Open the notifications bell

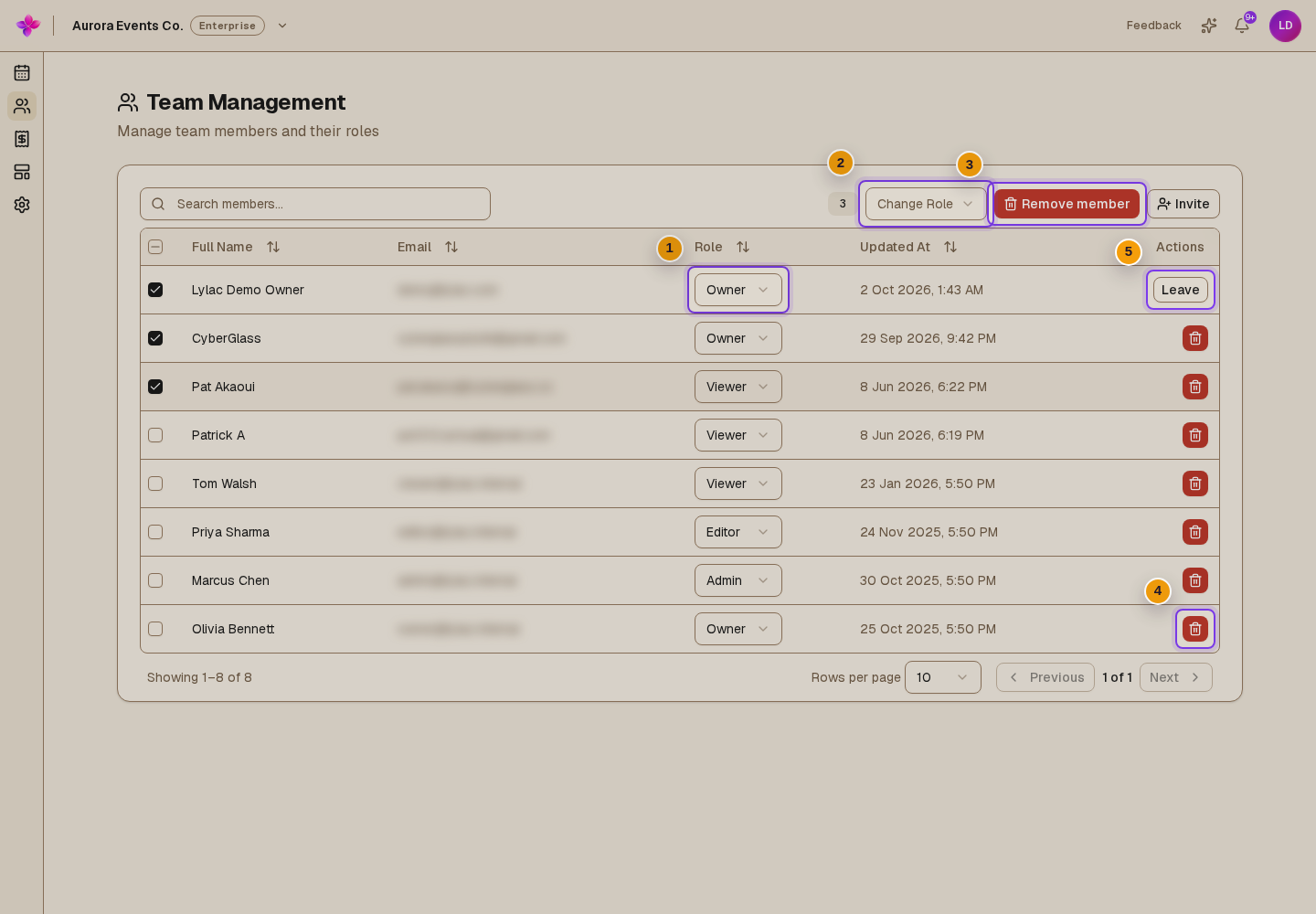(1242, 26)
